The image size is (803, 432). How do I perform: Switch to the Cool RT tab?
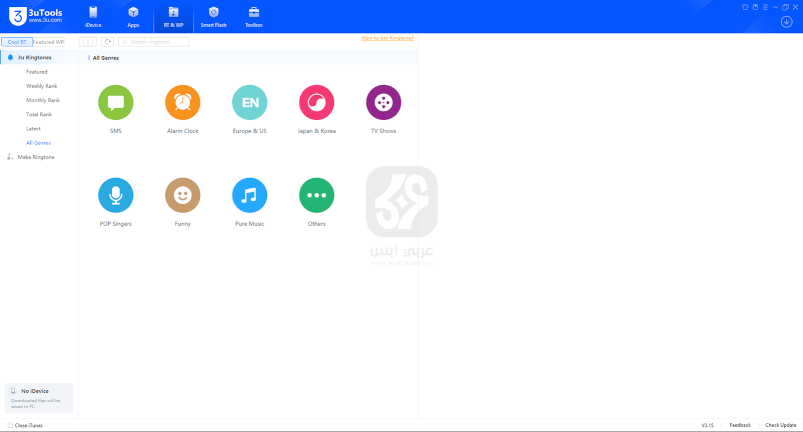click(17, 42)
